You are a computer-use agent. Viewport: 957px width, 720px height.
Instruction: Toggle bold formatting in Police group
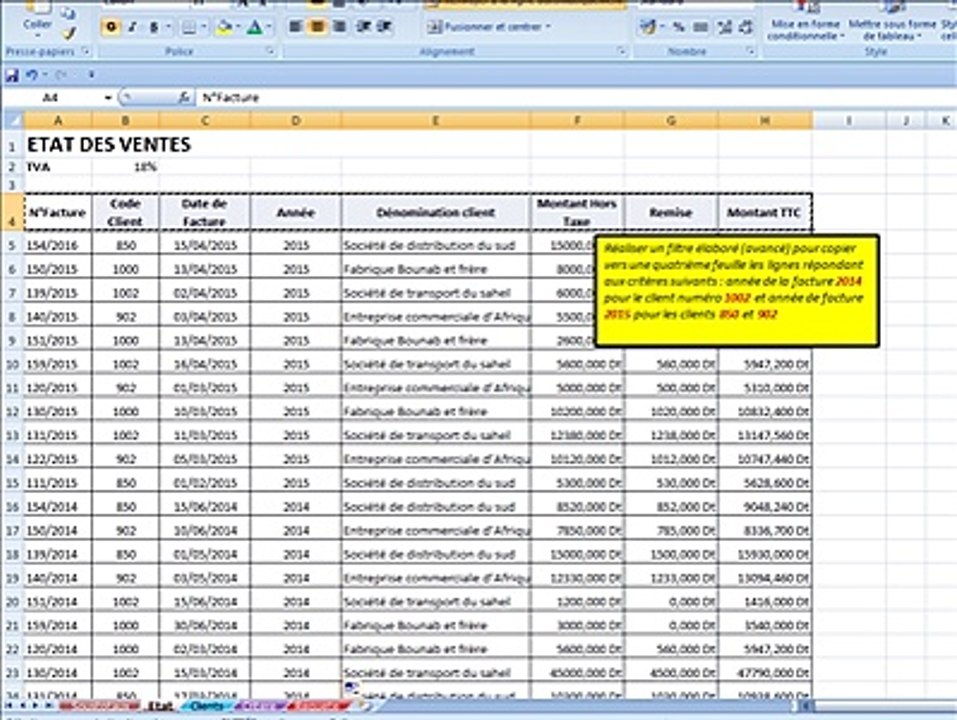point(110,27)
